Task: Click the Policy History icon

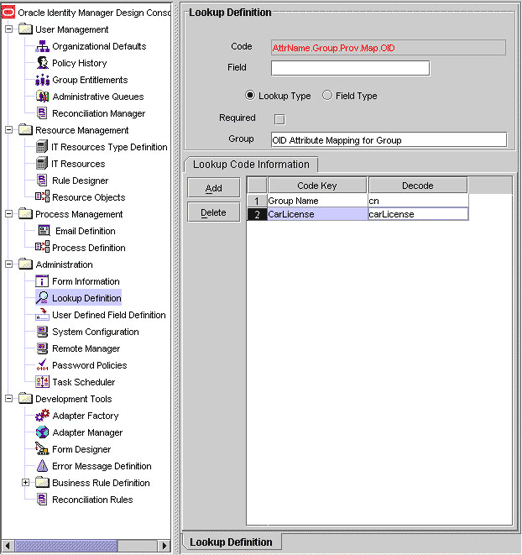Action: [x=42, y=63]
